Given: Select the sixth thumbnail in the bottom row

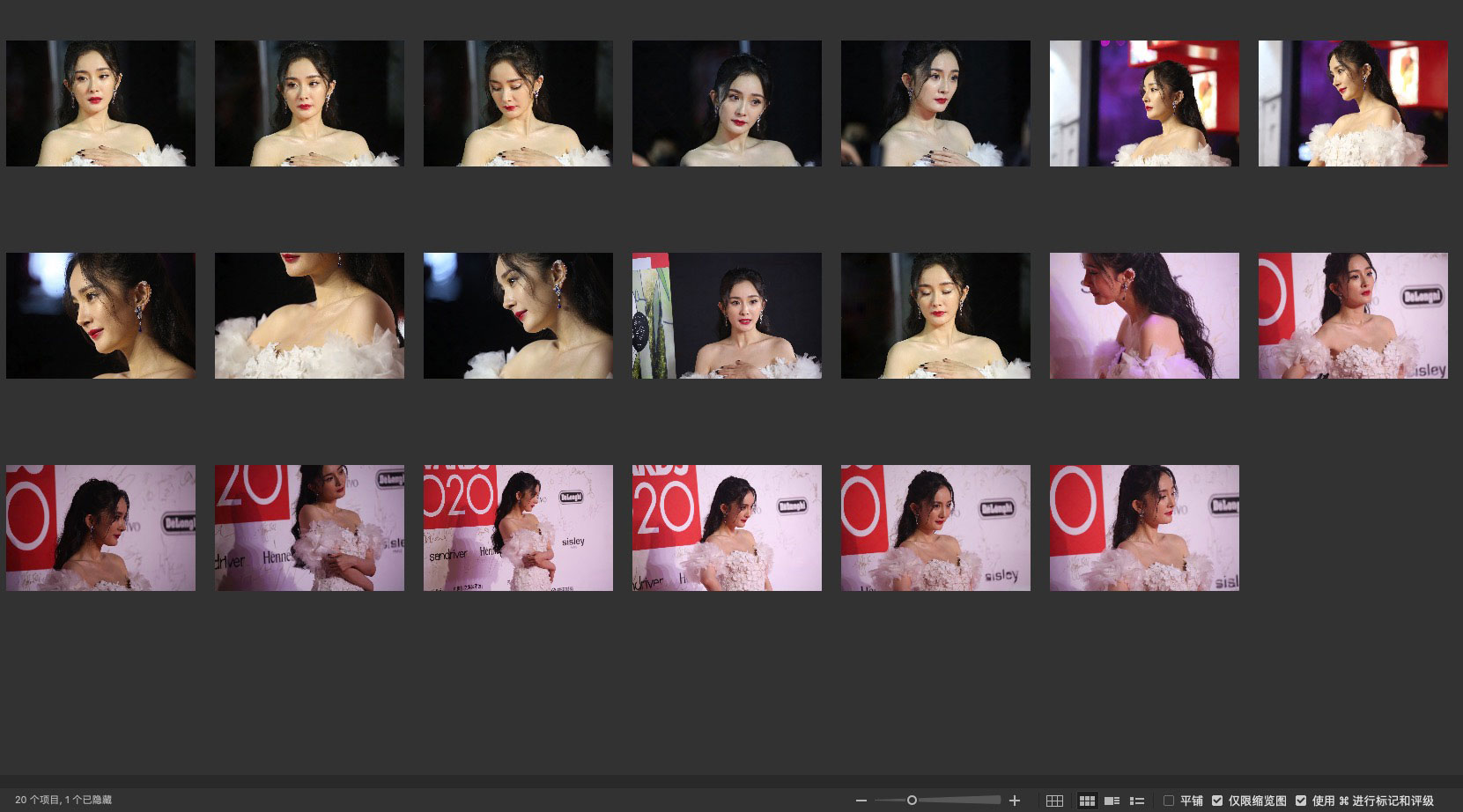Looking at the screenshot, I should click(1144, 528).
